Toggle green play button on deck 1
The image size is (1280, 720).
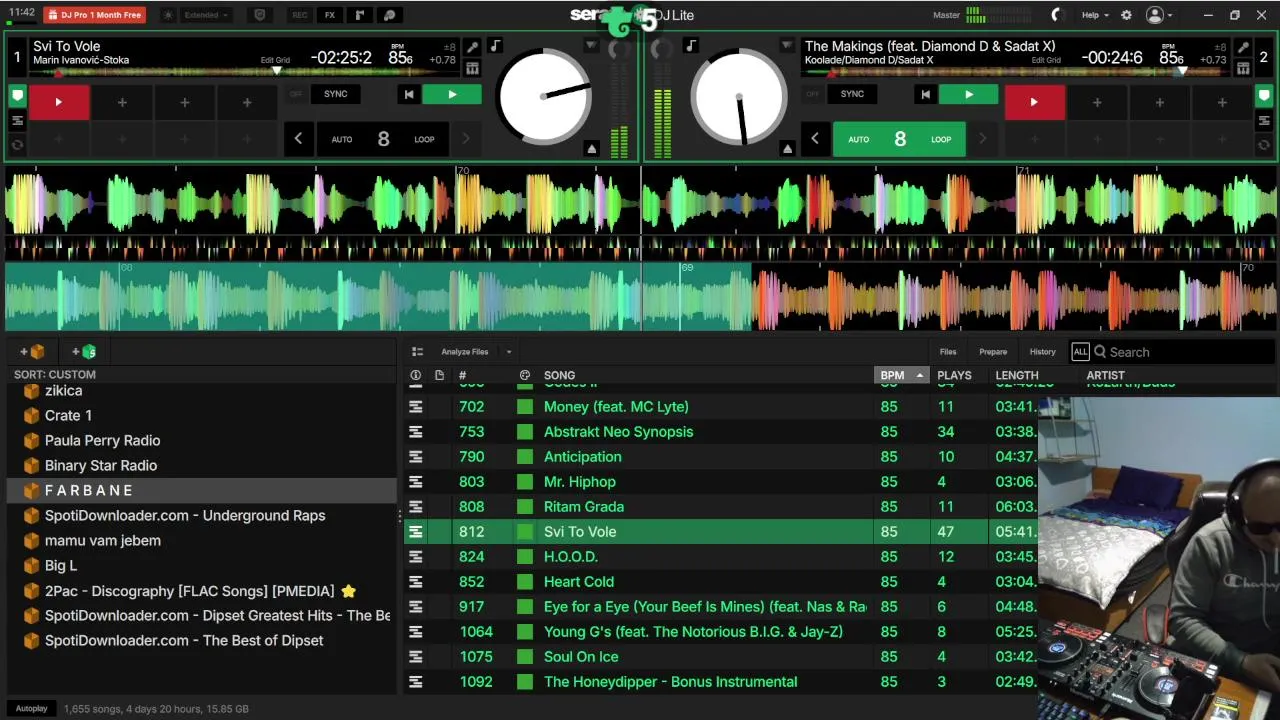click(x=451, y=94)
